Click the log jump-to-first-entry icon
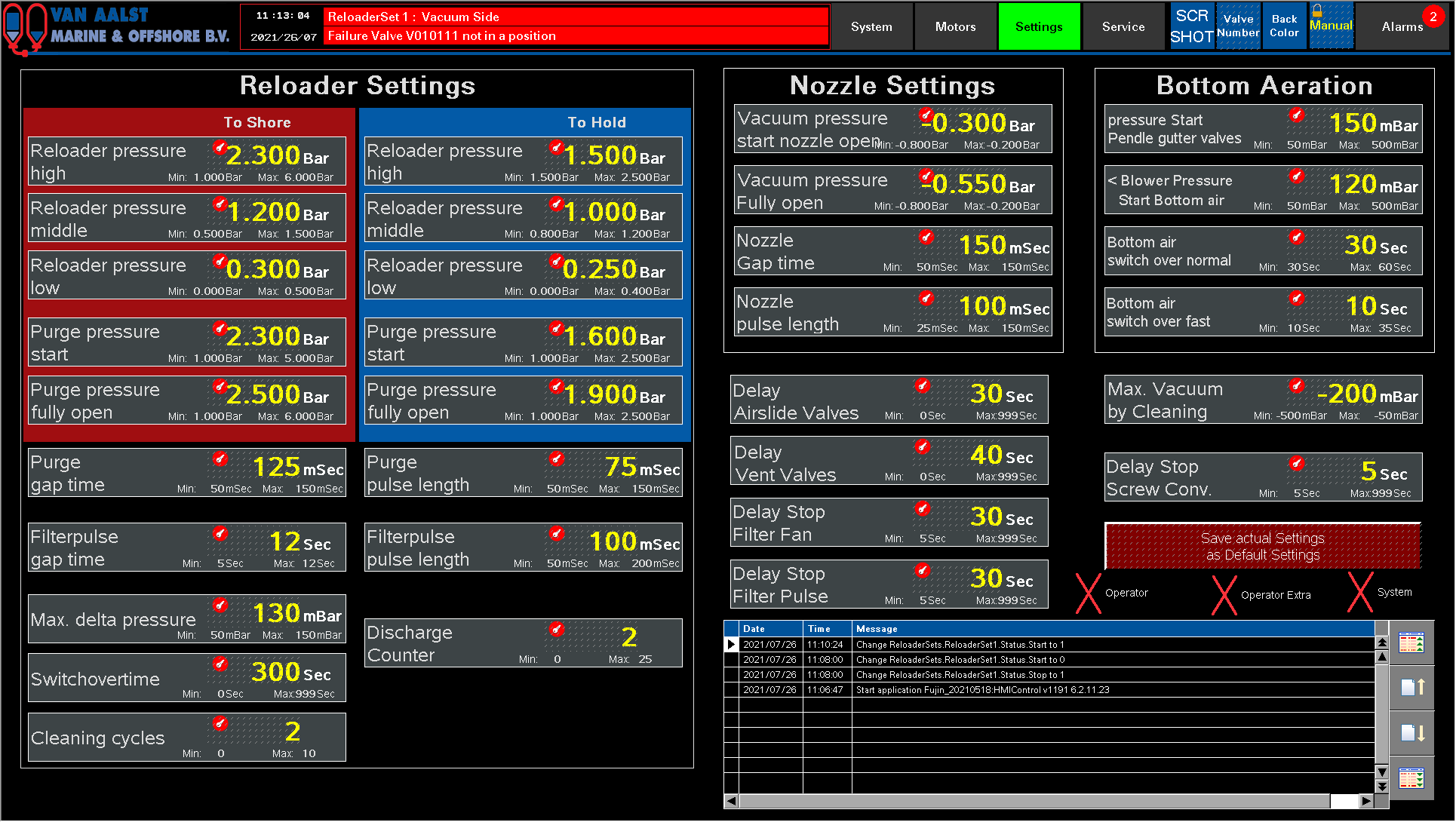Viewport: 1456px width, 822px height. (x=1411, y=643)
